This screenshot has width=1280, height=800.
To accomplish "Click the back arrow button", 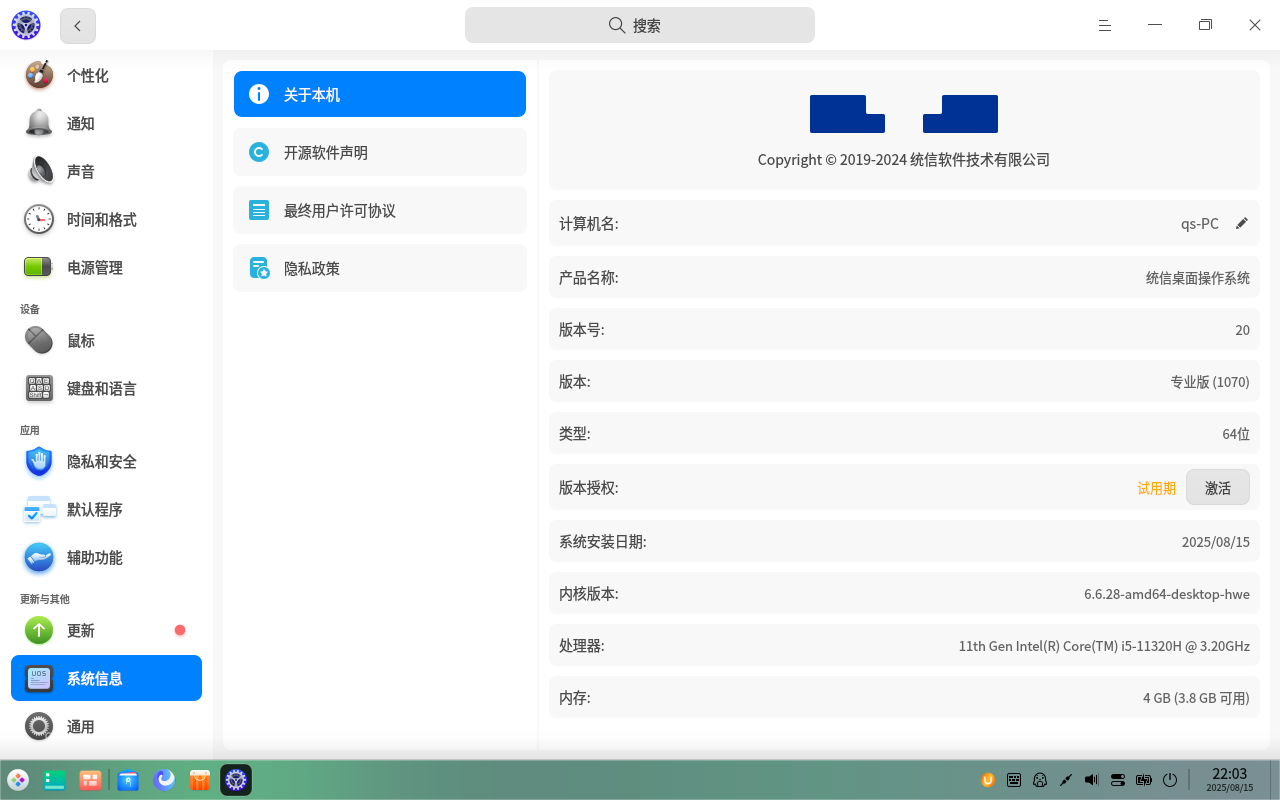I will 78,26.
